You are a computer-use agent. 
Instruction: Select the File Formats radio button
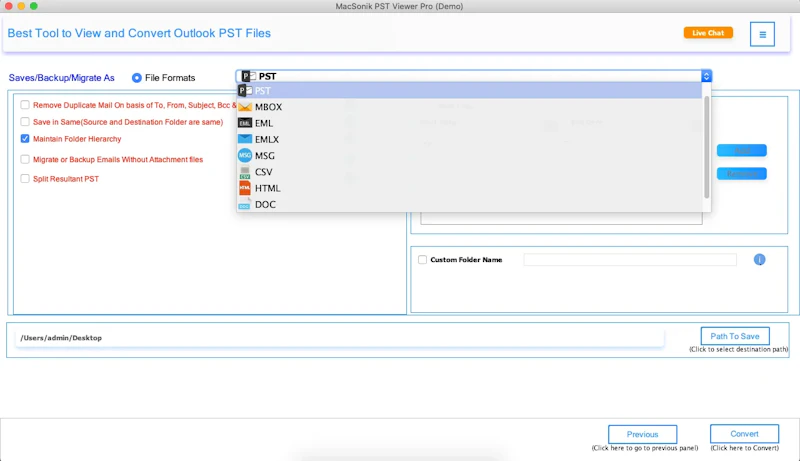tap(137, 78)
